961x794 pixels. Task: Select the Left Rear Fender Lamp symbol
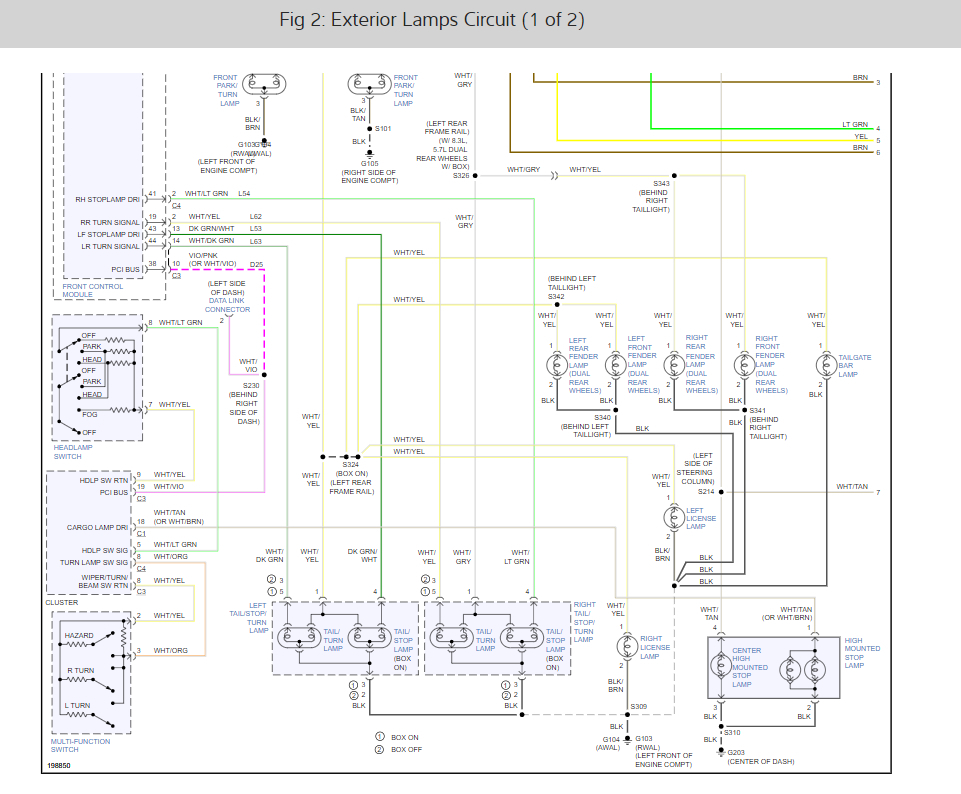coord(554,364)
